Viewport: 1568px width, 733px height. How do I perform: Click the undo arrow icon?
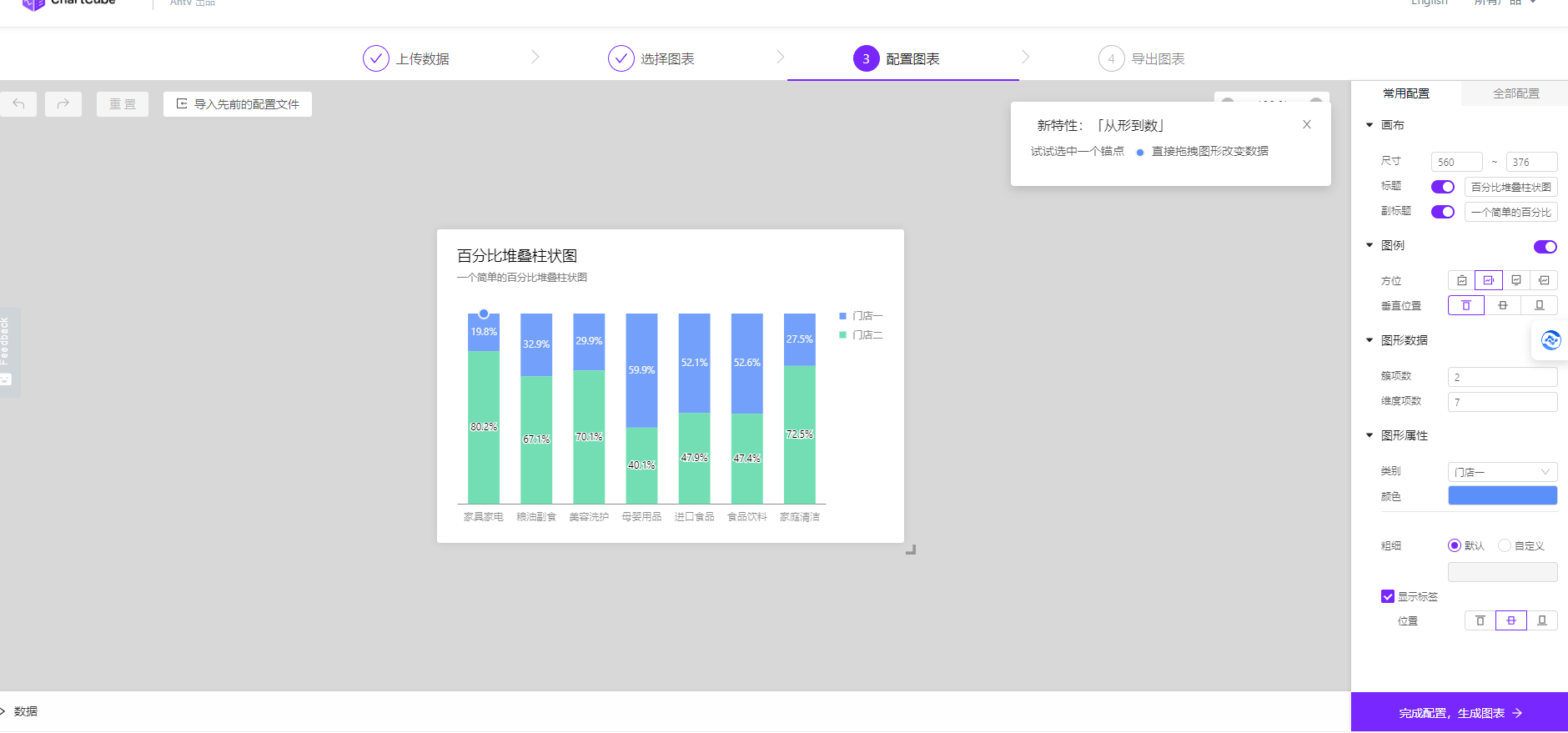coord(18,104)
